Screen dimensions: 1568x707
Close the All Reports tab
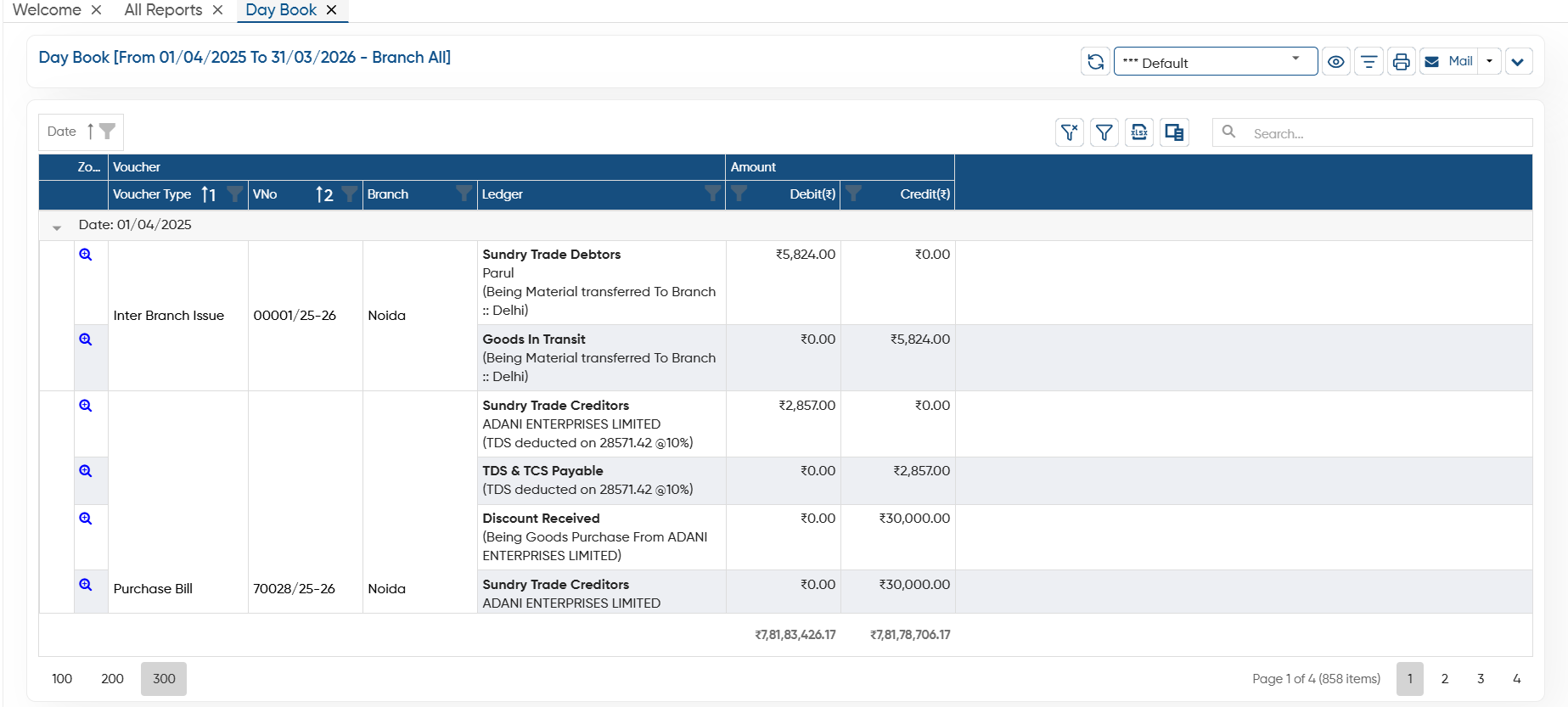[218, 10]
